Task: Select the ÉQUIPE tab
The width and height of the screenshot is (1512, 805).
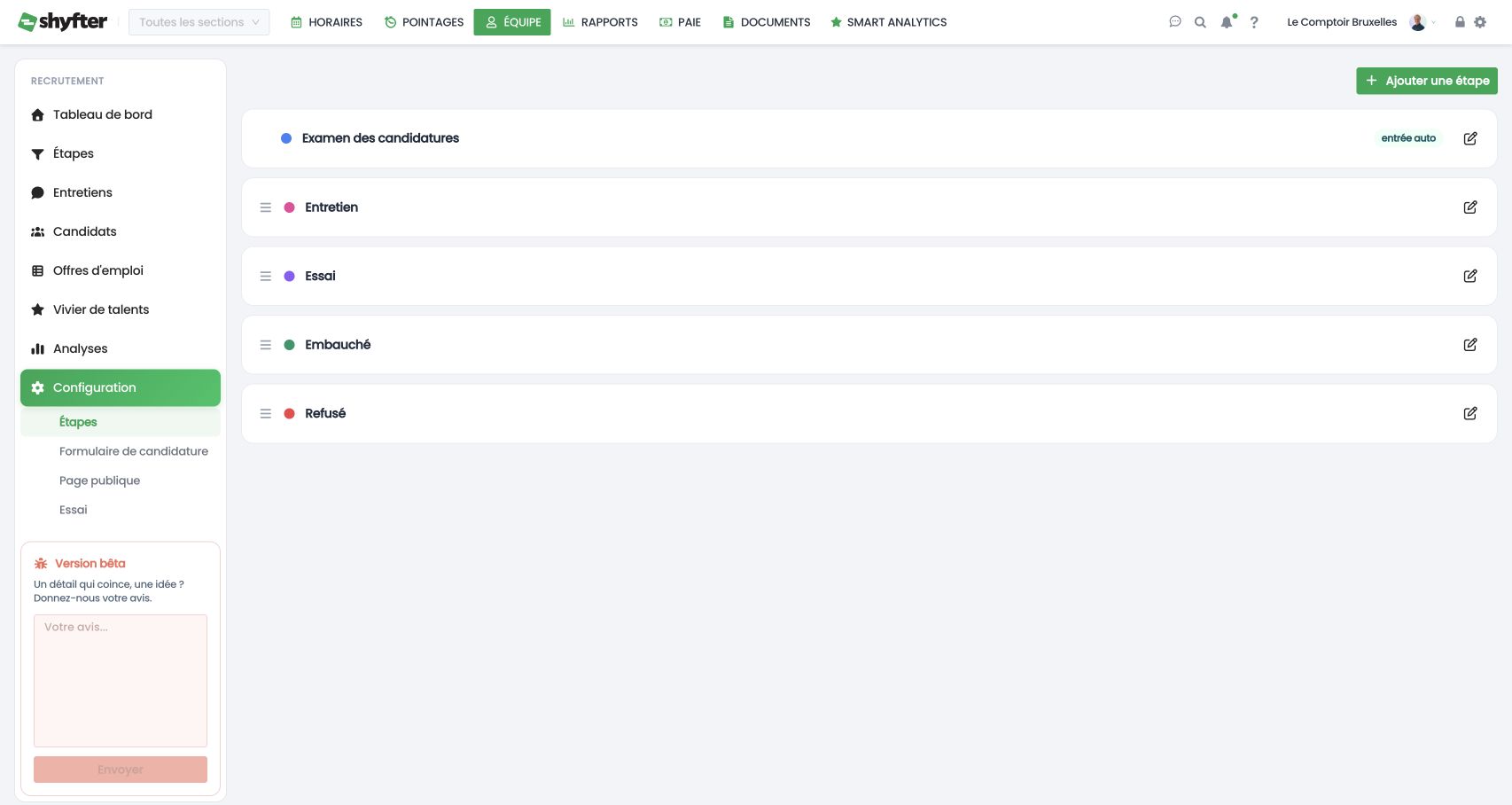Action: [512, 22]
